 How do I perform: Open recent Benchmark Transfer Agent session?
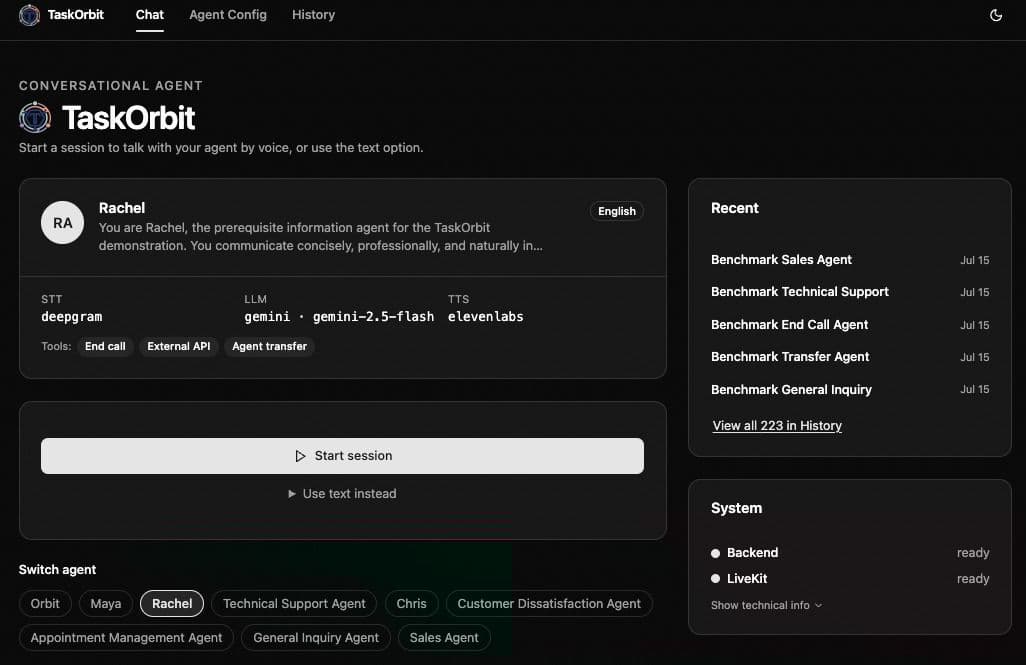(x=850, y=357)
